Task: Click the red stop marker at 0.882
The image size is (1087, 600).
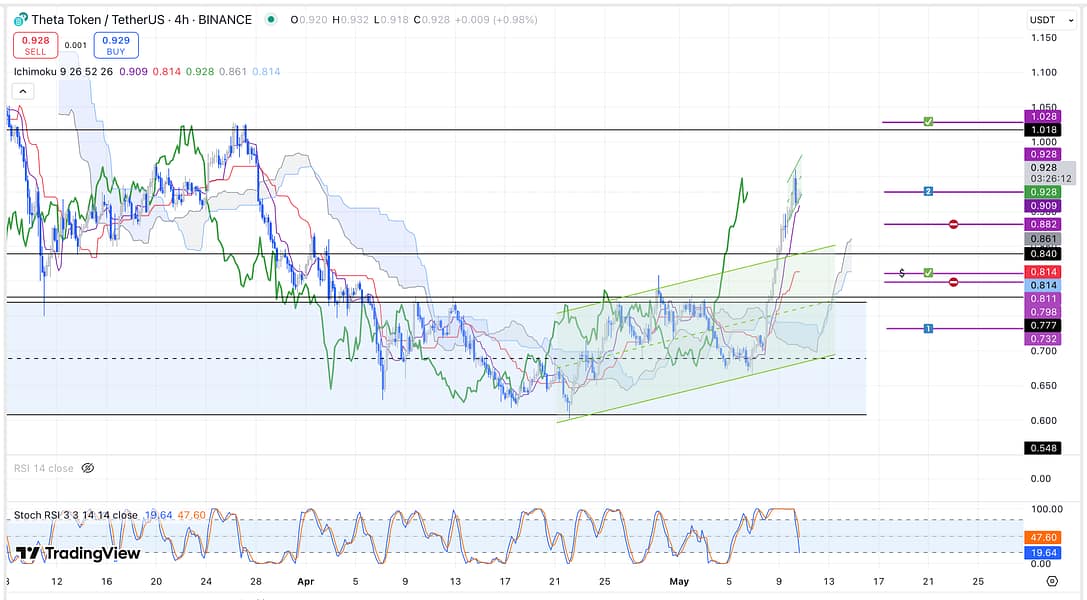Action: tap(953, 224)
